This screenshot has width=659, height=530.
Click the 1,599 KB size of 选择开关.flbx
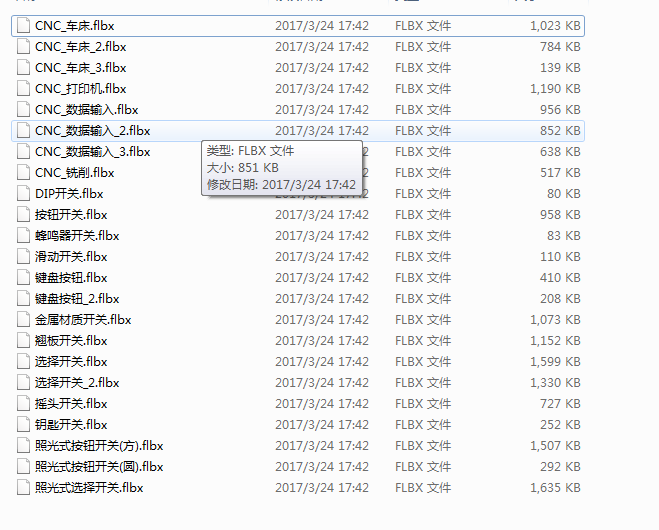tap(555, 362)
